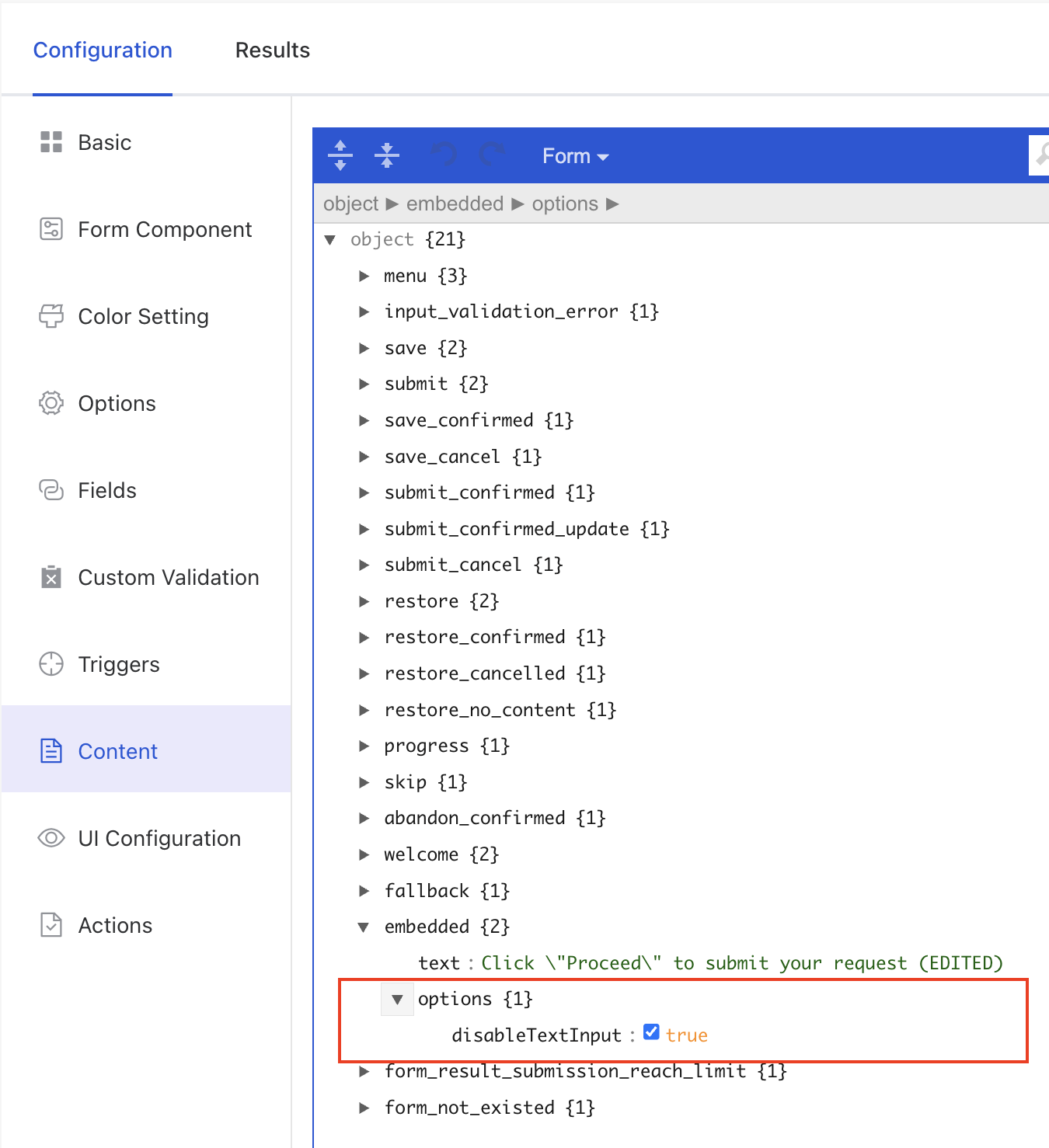Select the Configuration tab
Image resolution: width=1049 pixels, height=1148 pixels.
pyautogui.click(x=103, y=50)
